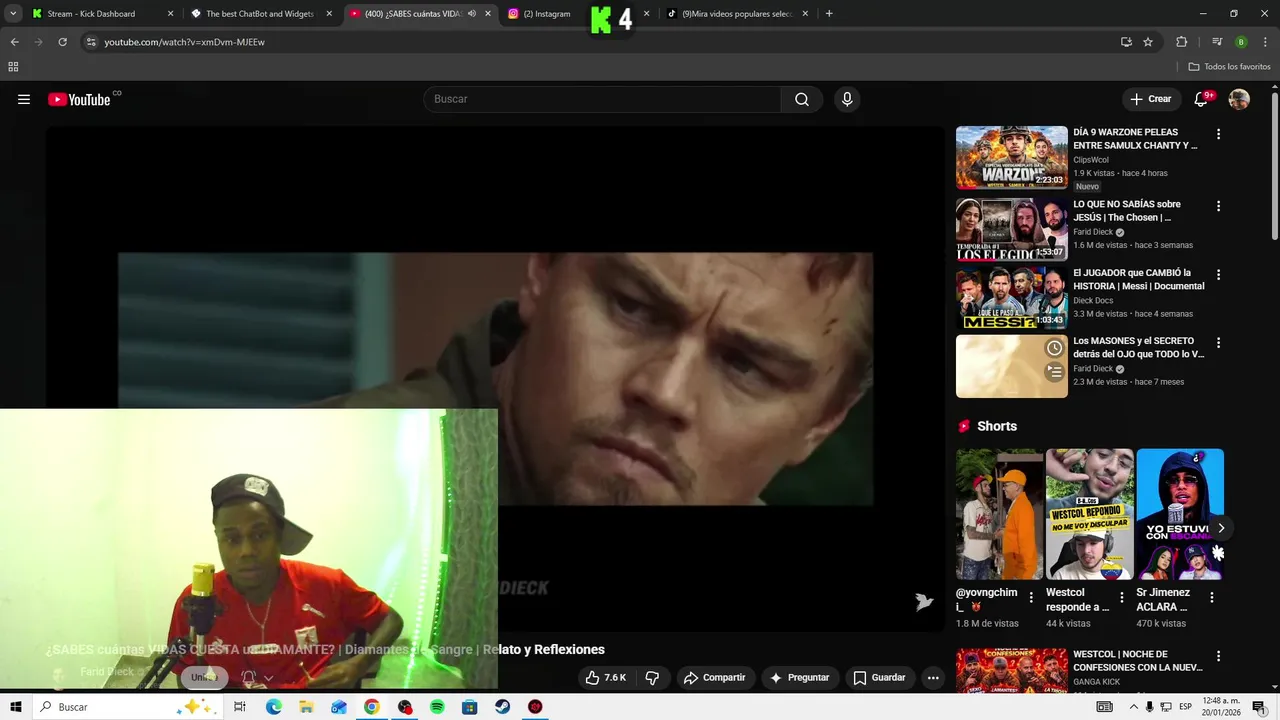Like the video with 7.6 K likes

606,678
